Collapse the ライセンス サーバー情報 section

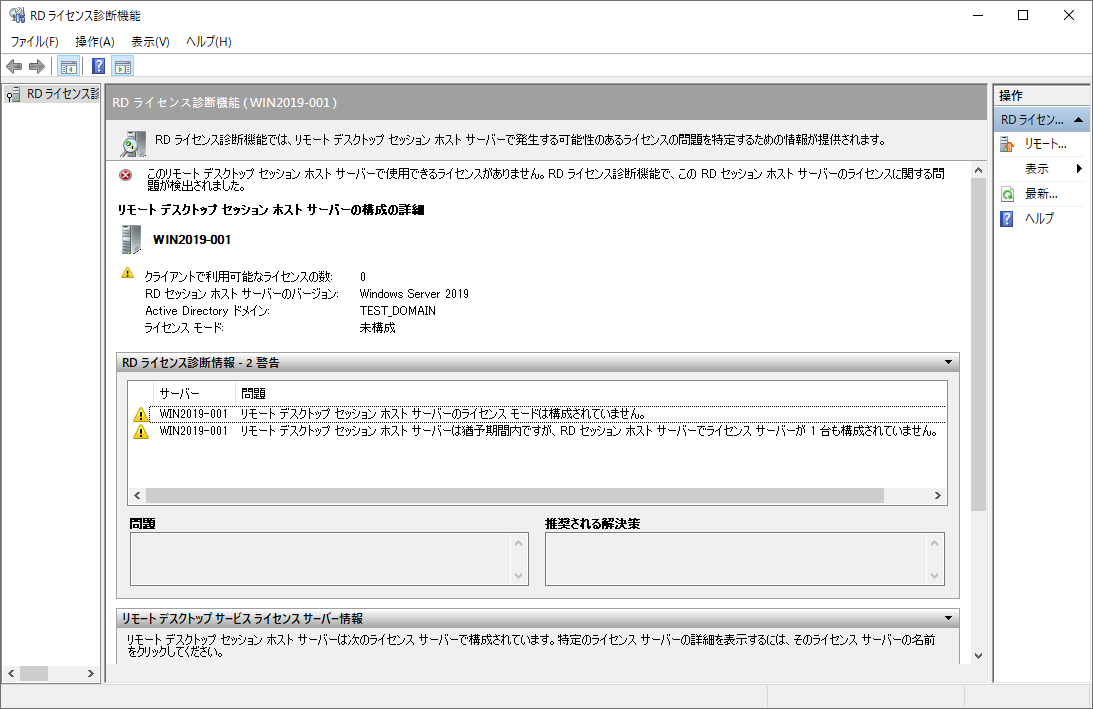[948, 618]
